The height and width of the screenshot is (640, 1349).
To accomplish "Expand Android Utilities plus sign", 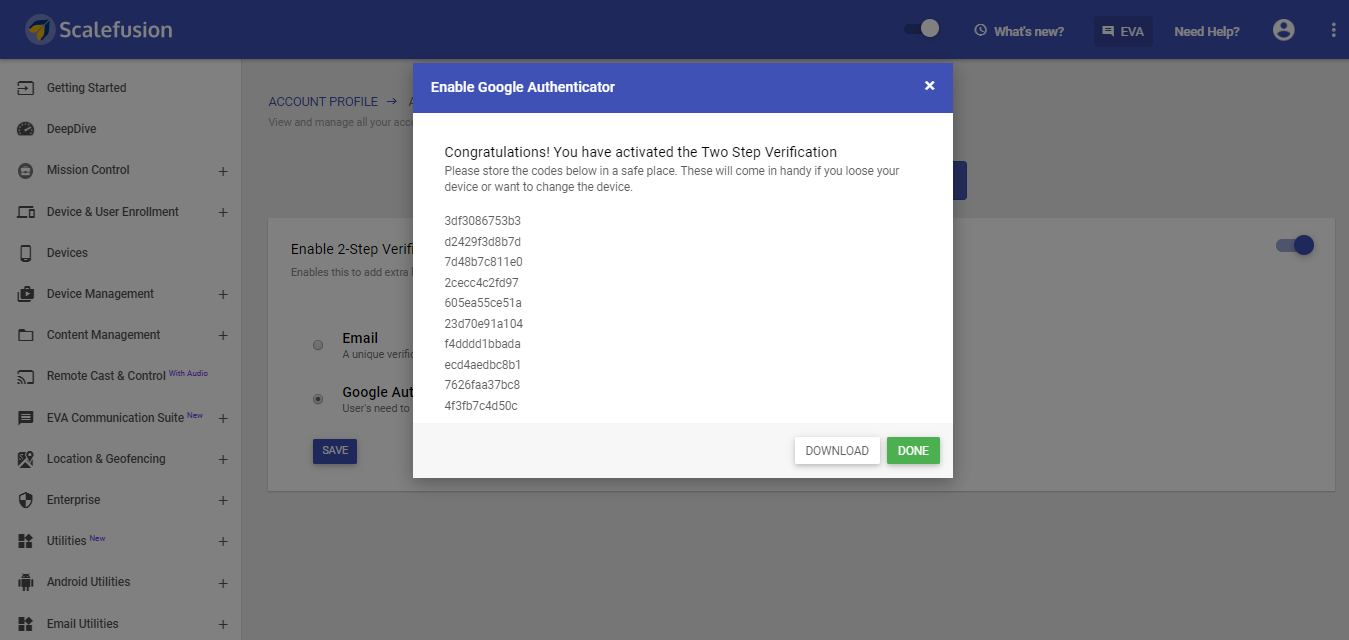I will click(x=223, y=583).
